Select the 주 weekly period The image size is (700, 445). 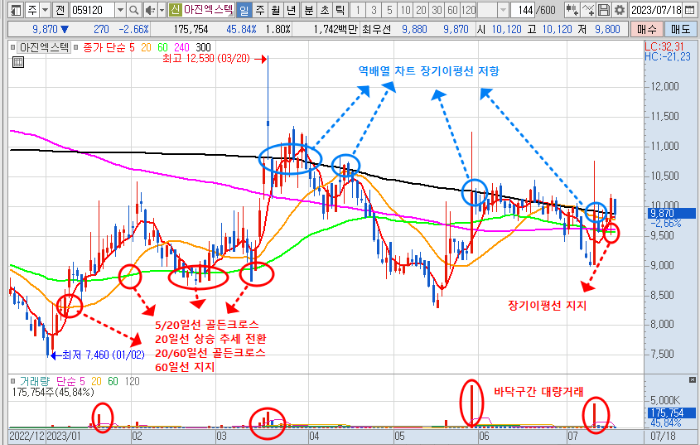click(x=260, y=10)
